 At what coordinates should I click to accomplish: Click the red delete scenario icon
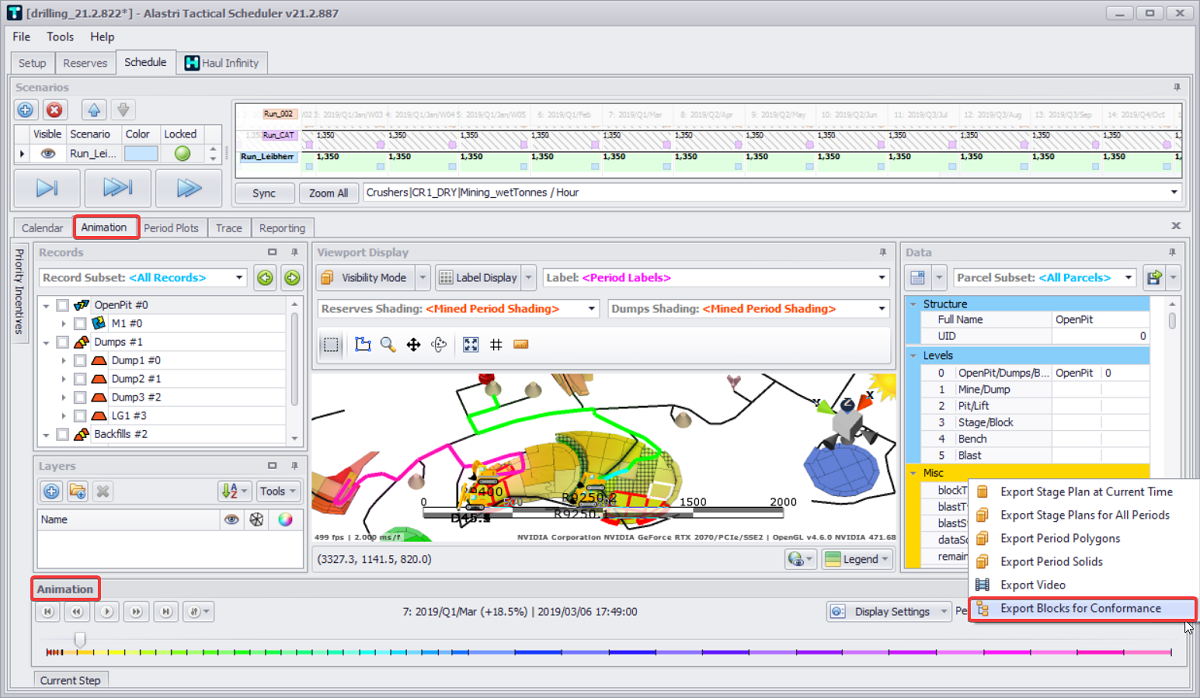(55, 110)
